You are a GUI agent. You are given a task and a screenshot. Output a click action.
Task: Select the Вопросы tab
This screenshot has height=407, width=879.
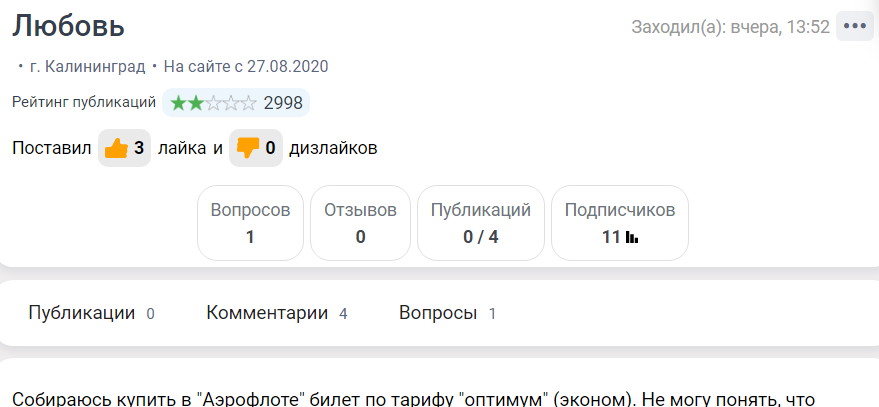click(438, 313)
